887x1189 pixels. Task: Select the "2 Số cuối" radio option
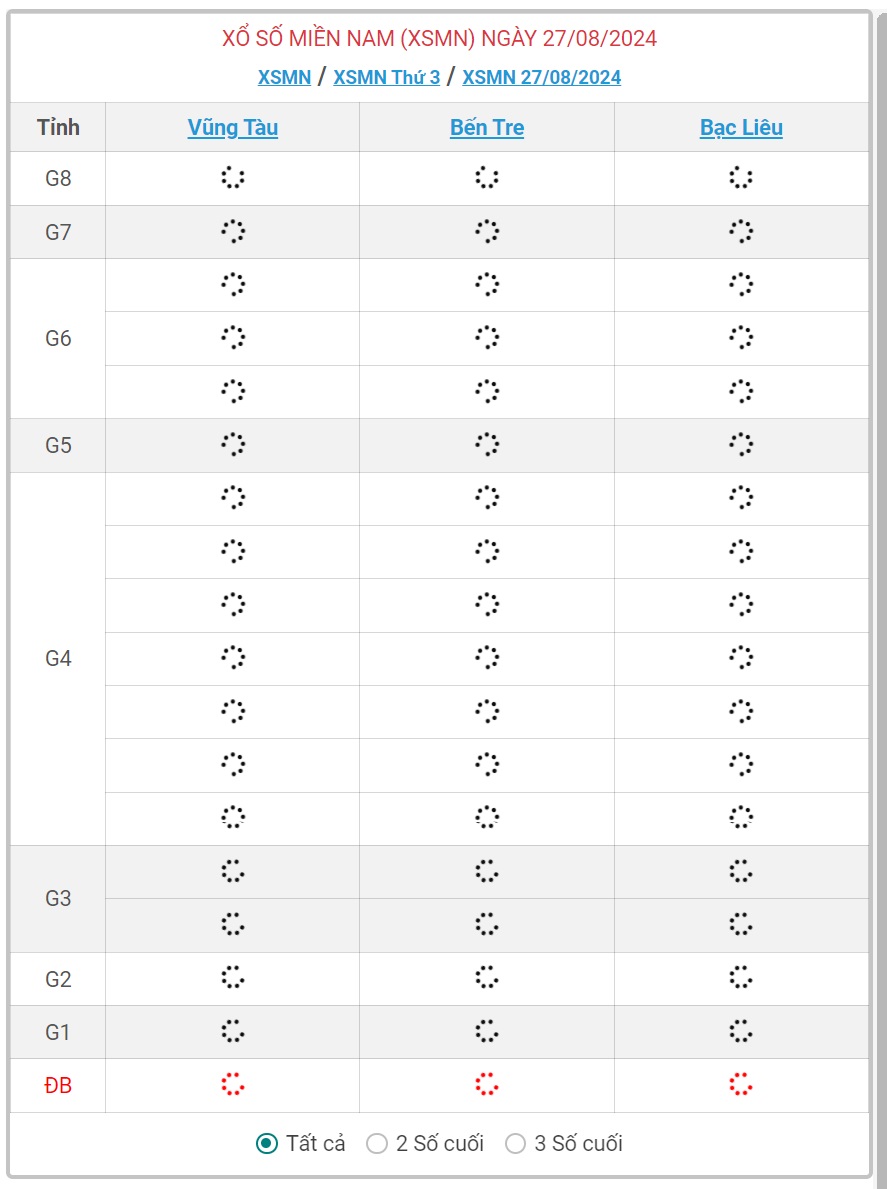point(377,1143)
